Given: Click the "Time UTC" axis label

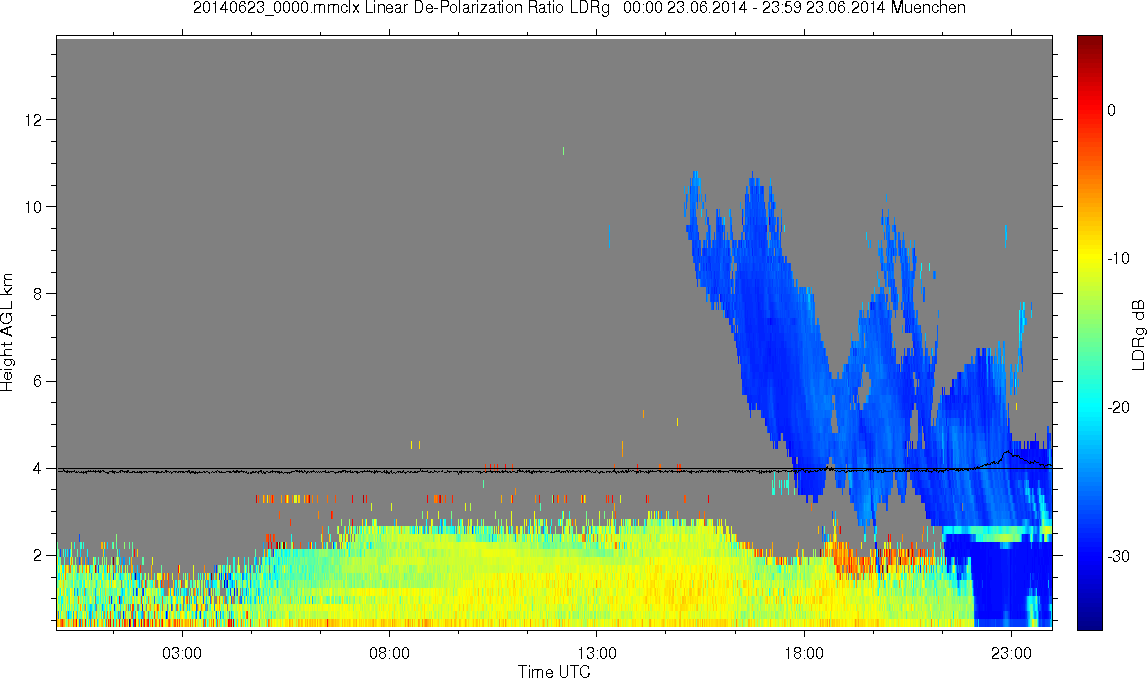Looking at the screenshot, I should click(554, 671).
